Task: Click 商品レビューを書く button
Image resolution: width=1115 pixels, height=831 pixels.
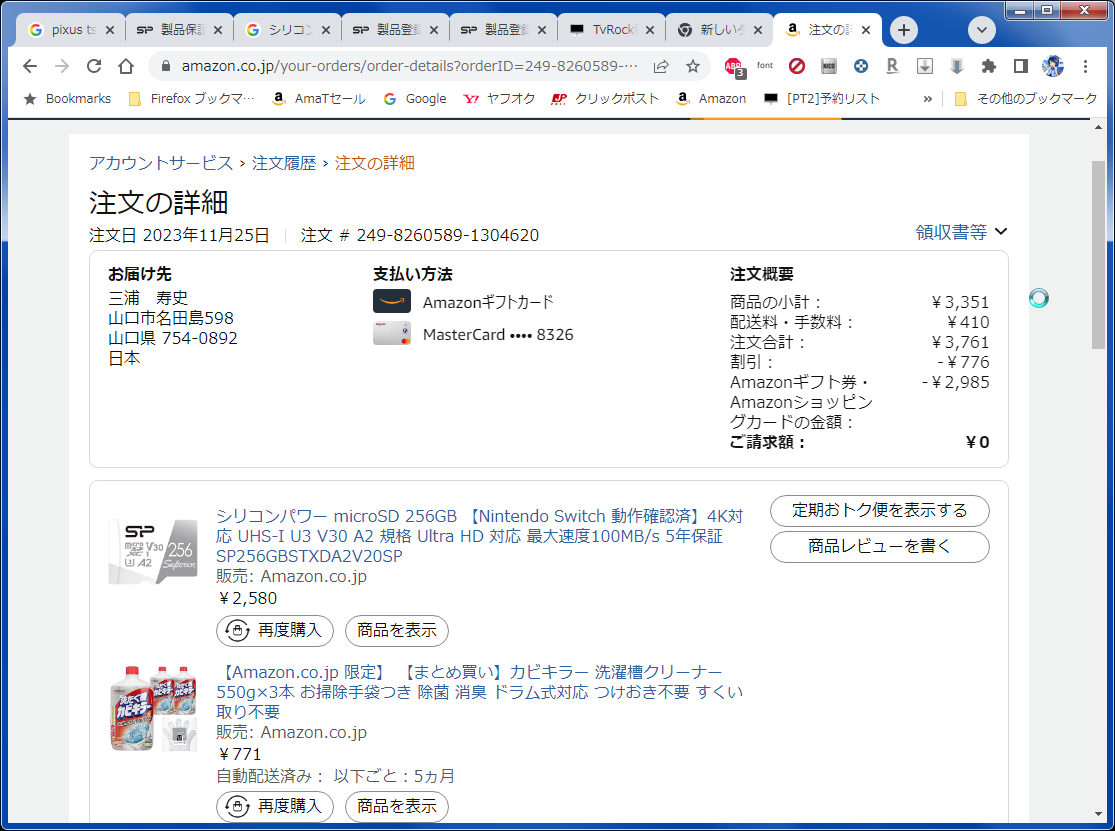Action: tap(879, 547)
